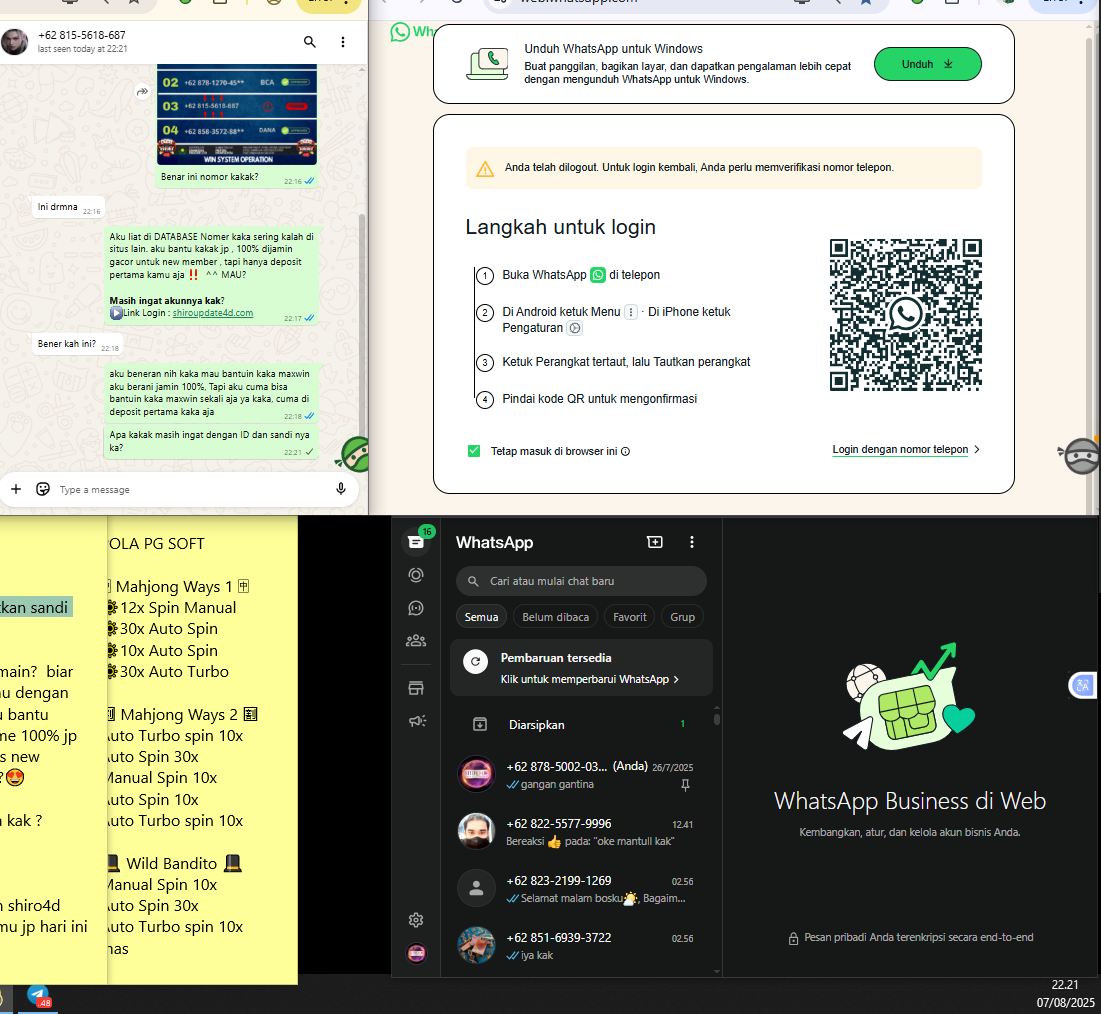1101x1014 pixels.
Task: Click the microphone voice message icon
Action: coord(341,489)
